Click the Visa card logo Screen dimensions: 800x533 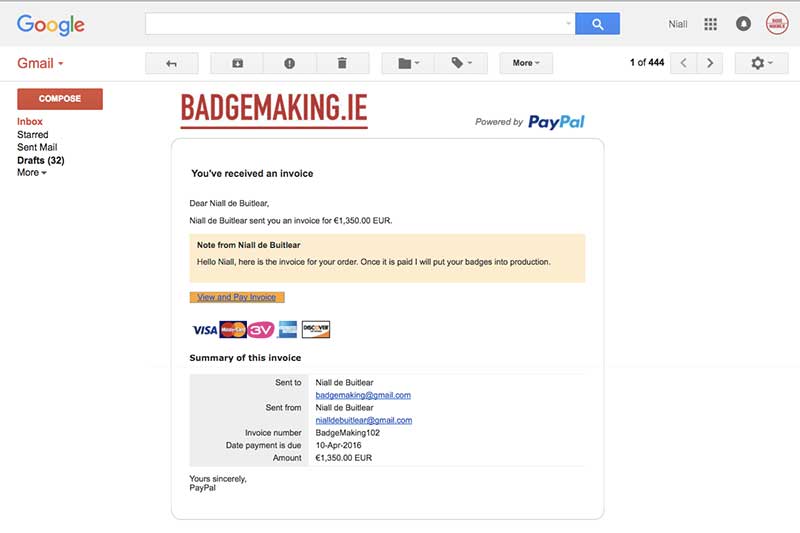click(x=205, y=330)
